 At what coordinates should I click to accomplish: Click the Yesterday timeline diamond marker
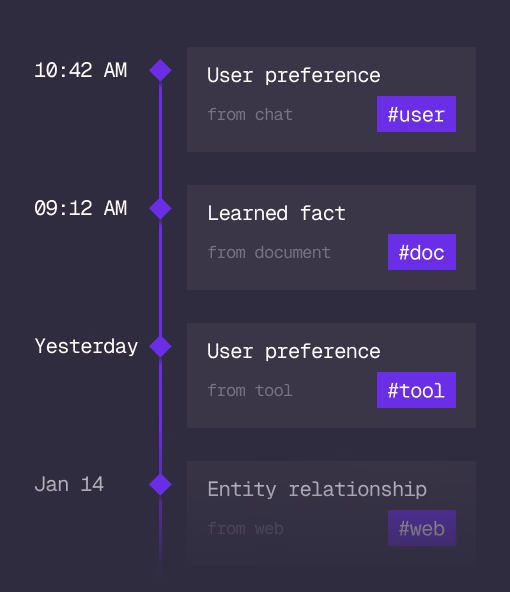pos(160,347)
